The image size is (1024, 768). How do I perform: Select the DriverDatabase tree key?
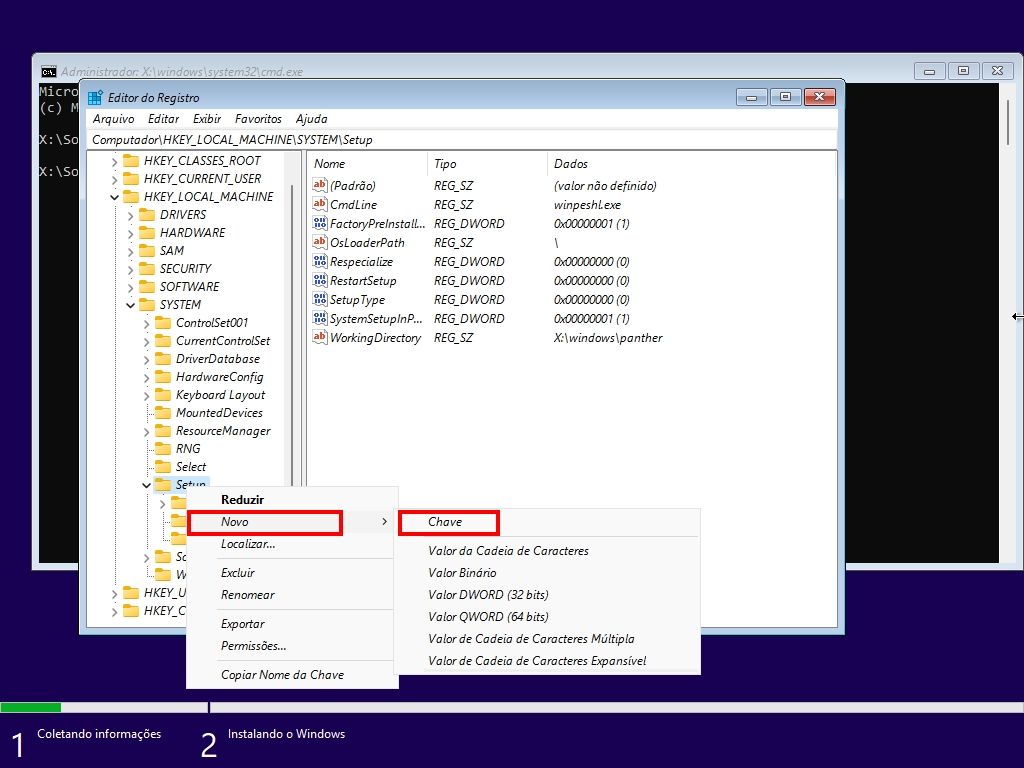pyautogui.click(x=217, y=359)
